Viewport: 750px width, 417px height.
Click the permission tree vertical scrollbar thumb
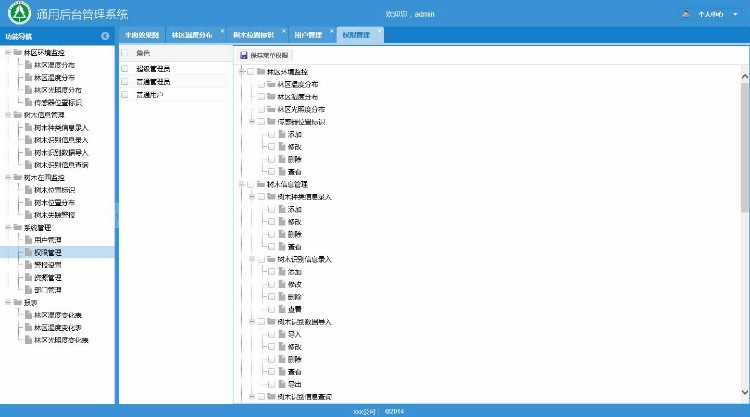tap(745, 147)
